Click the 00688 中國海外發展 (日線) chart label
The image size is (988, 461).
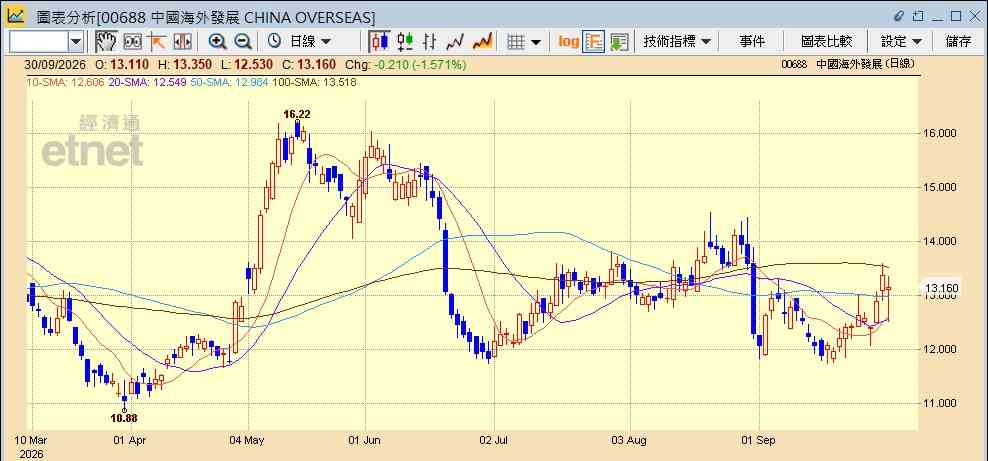point(847,64)
